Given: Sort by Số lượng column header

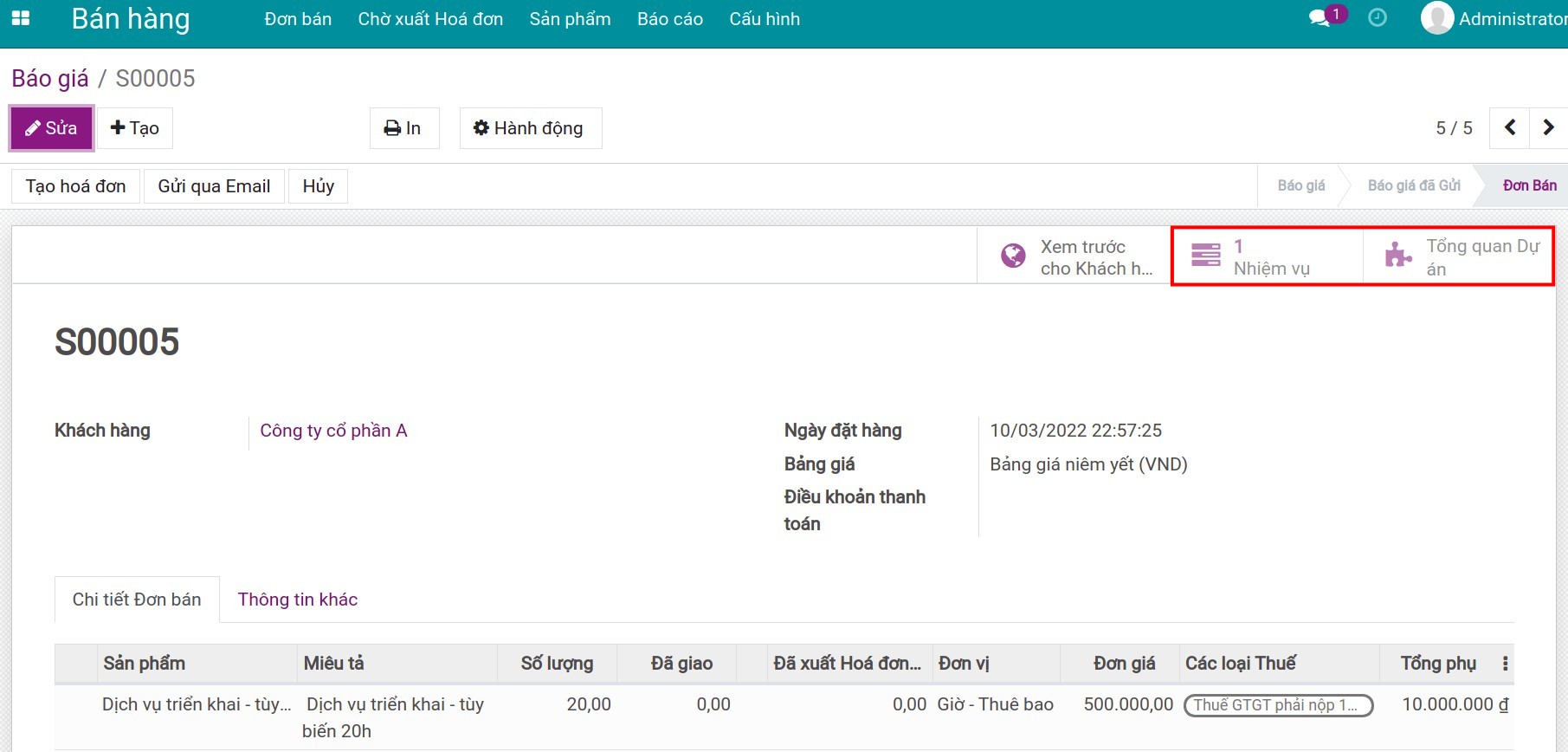Looking at the screenshot, I should [x=558, y=664].
